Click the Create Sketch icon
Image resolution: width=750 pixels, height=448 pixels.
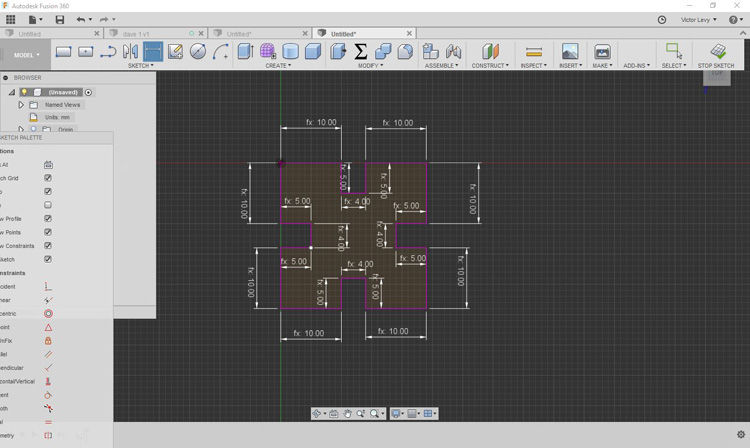tap(175, 52)
